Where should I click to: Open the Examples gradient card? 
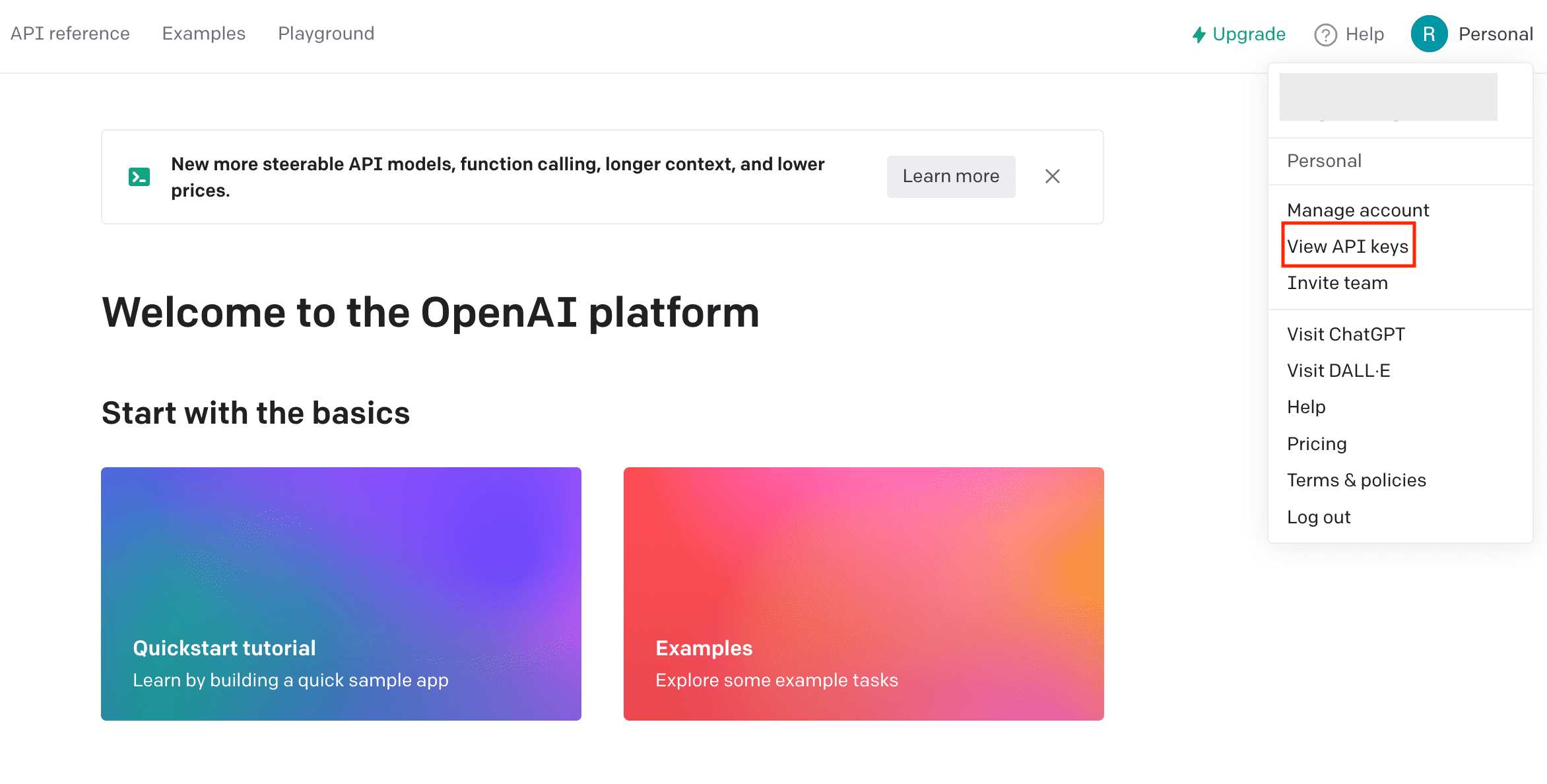point(863,593)
